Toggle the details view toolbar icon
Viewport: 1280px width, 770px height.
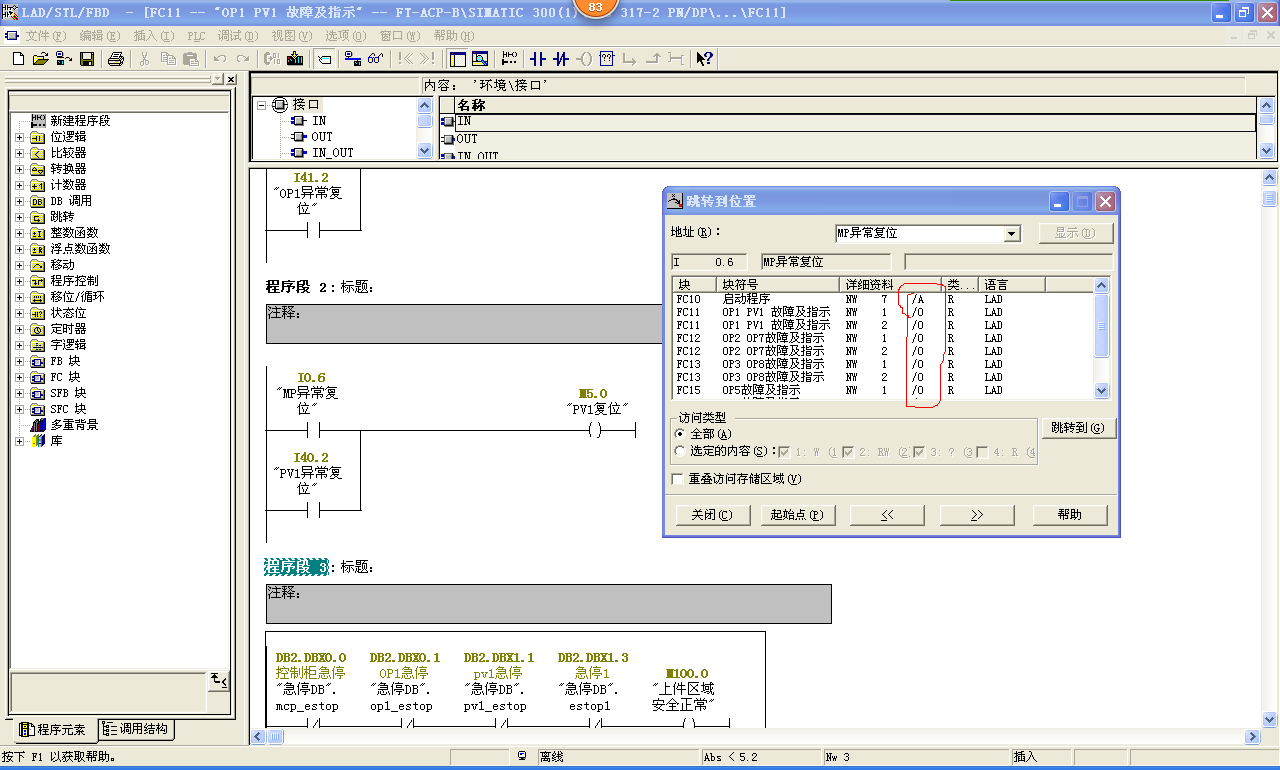[x=480, y=59]
